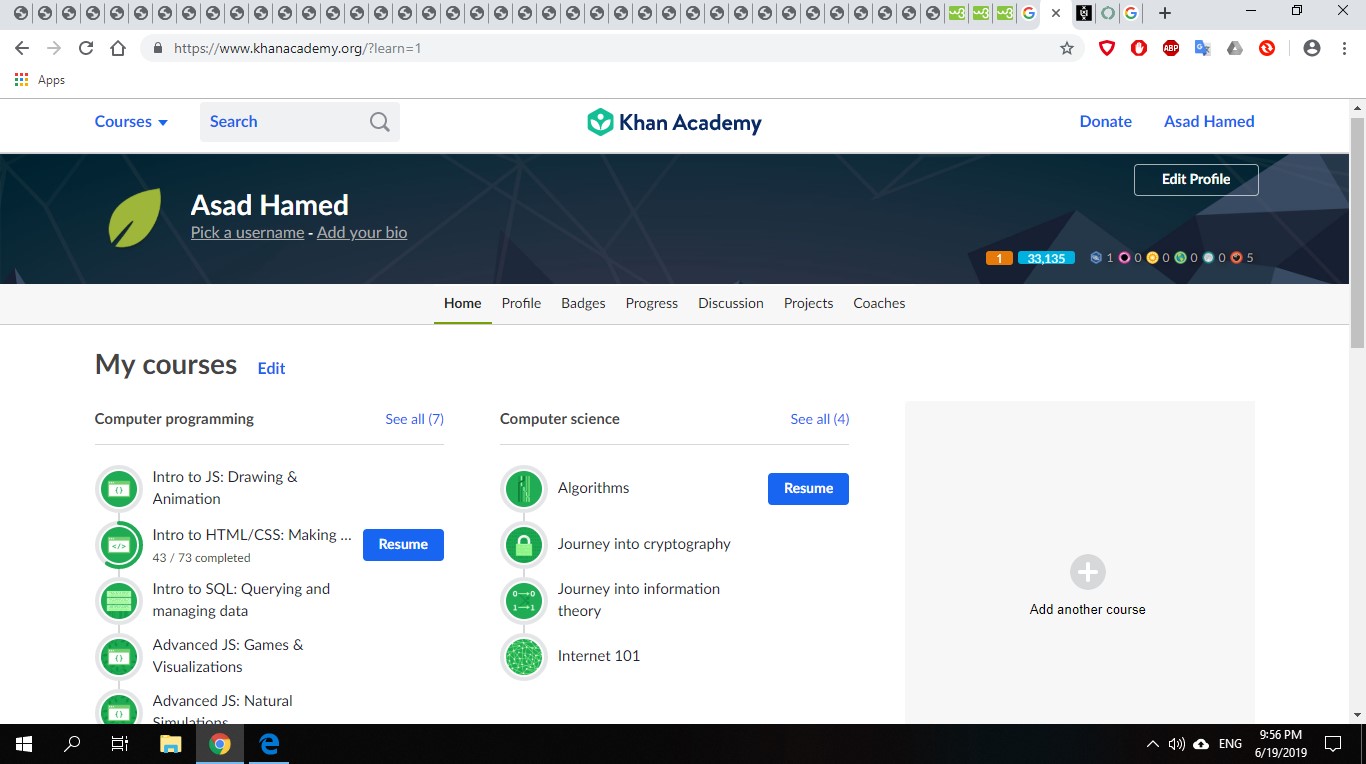Click Pick a username link
The image size is (1366, 764).
(x=247, y=233)
